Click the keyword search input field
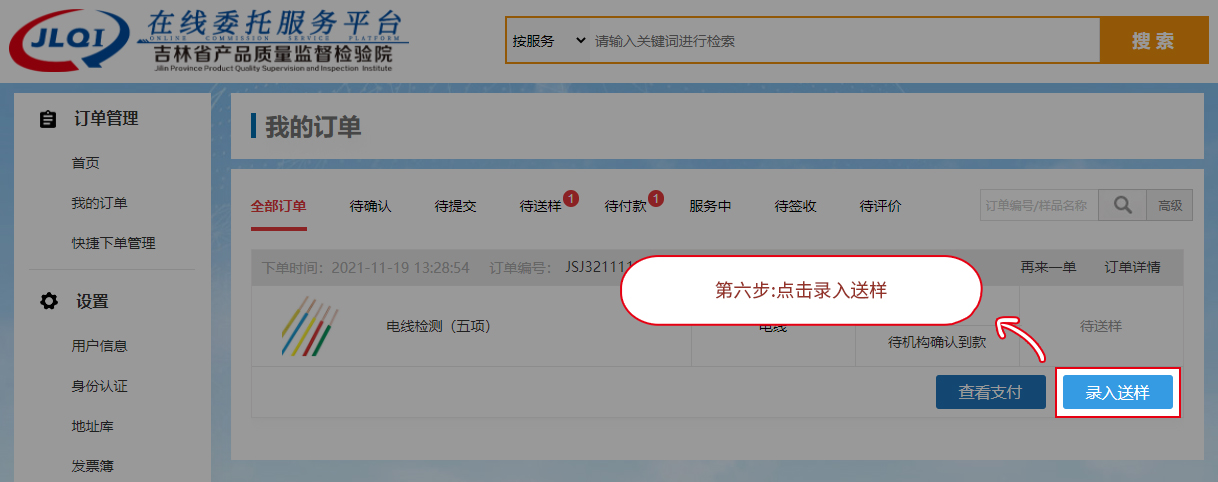Viewport: 1218px width, 482px height. click(840, 41)
